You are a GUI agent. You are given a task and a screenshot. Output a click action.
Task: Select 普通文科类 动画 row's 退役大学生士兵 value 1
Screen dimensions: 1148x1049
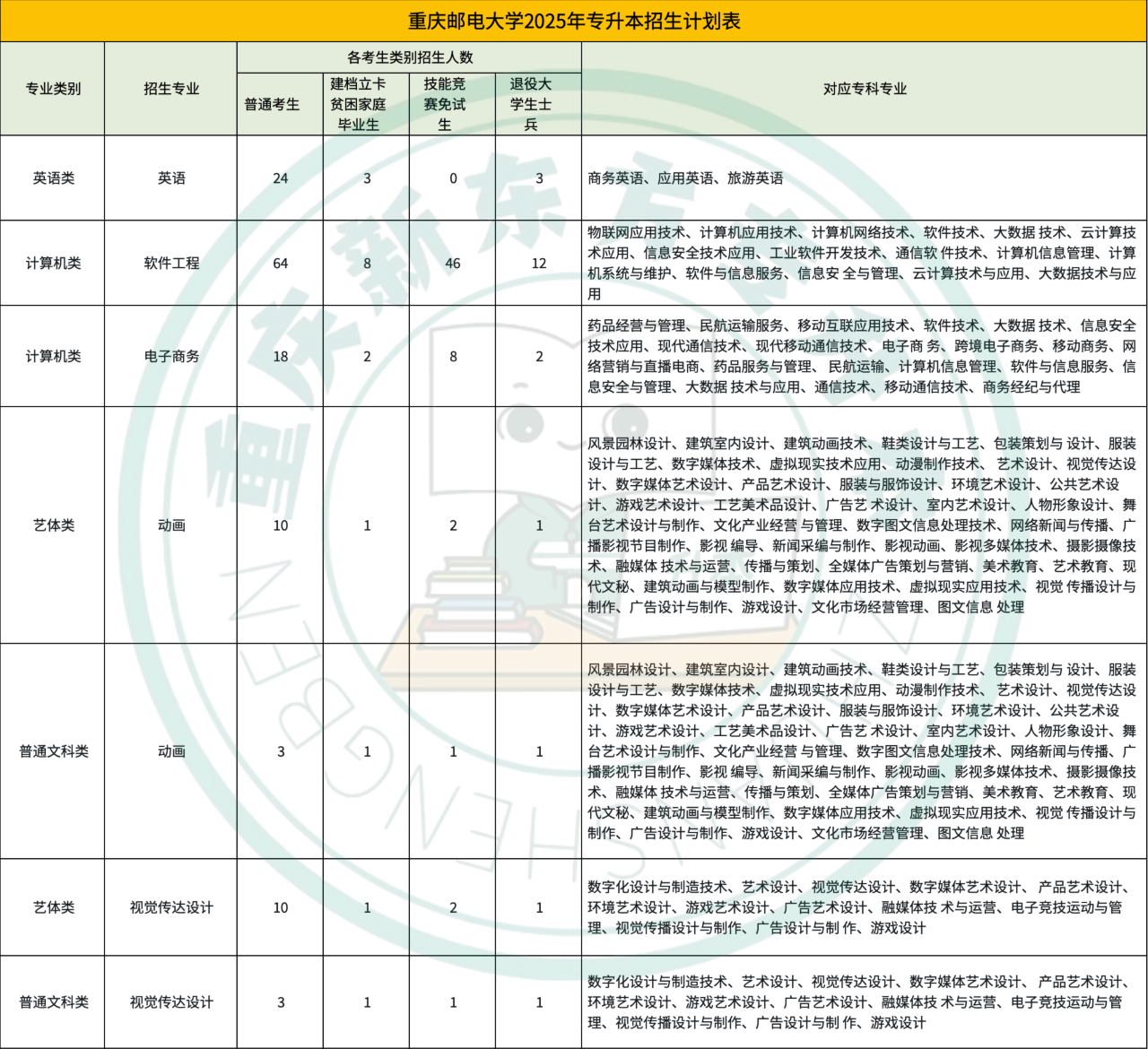coord(539,751)
